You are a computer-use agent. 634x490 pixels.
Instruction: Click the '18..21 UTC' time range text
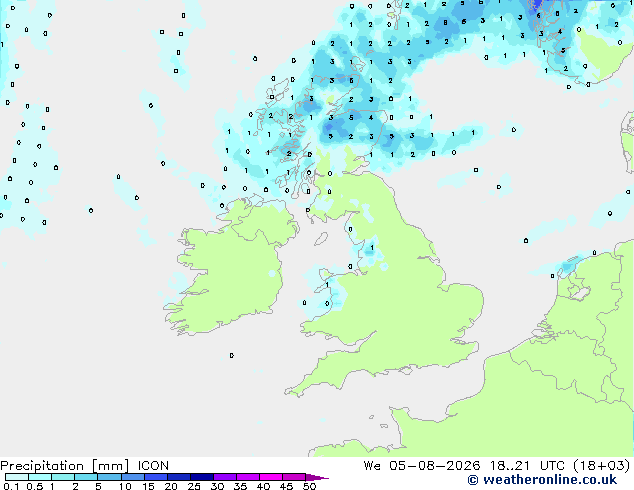527,466
